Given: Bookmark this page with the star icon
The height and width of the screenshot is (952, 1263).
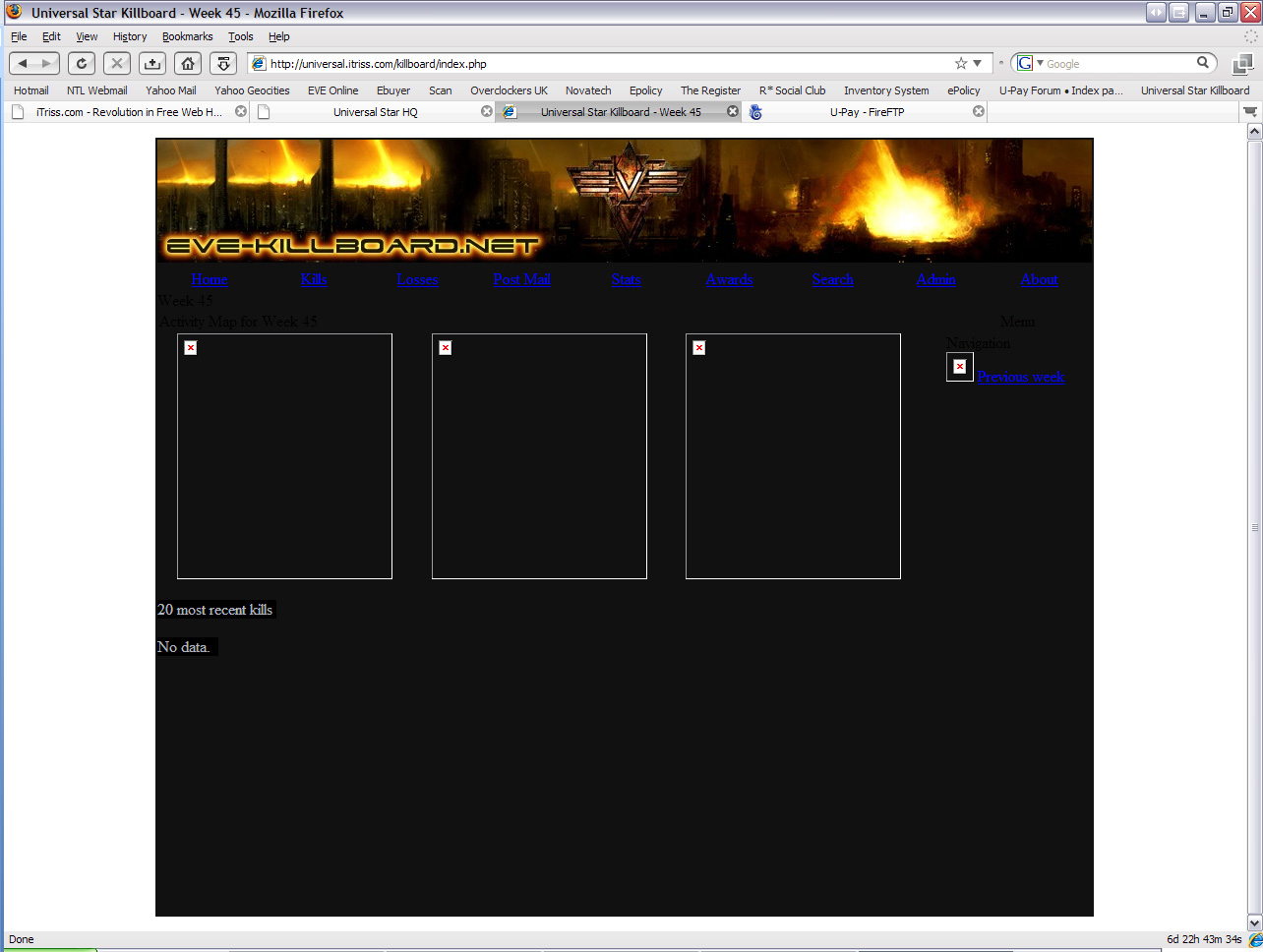Looking at the screenshot, I should 961,63.
